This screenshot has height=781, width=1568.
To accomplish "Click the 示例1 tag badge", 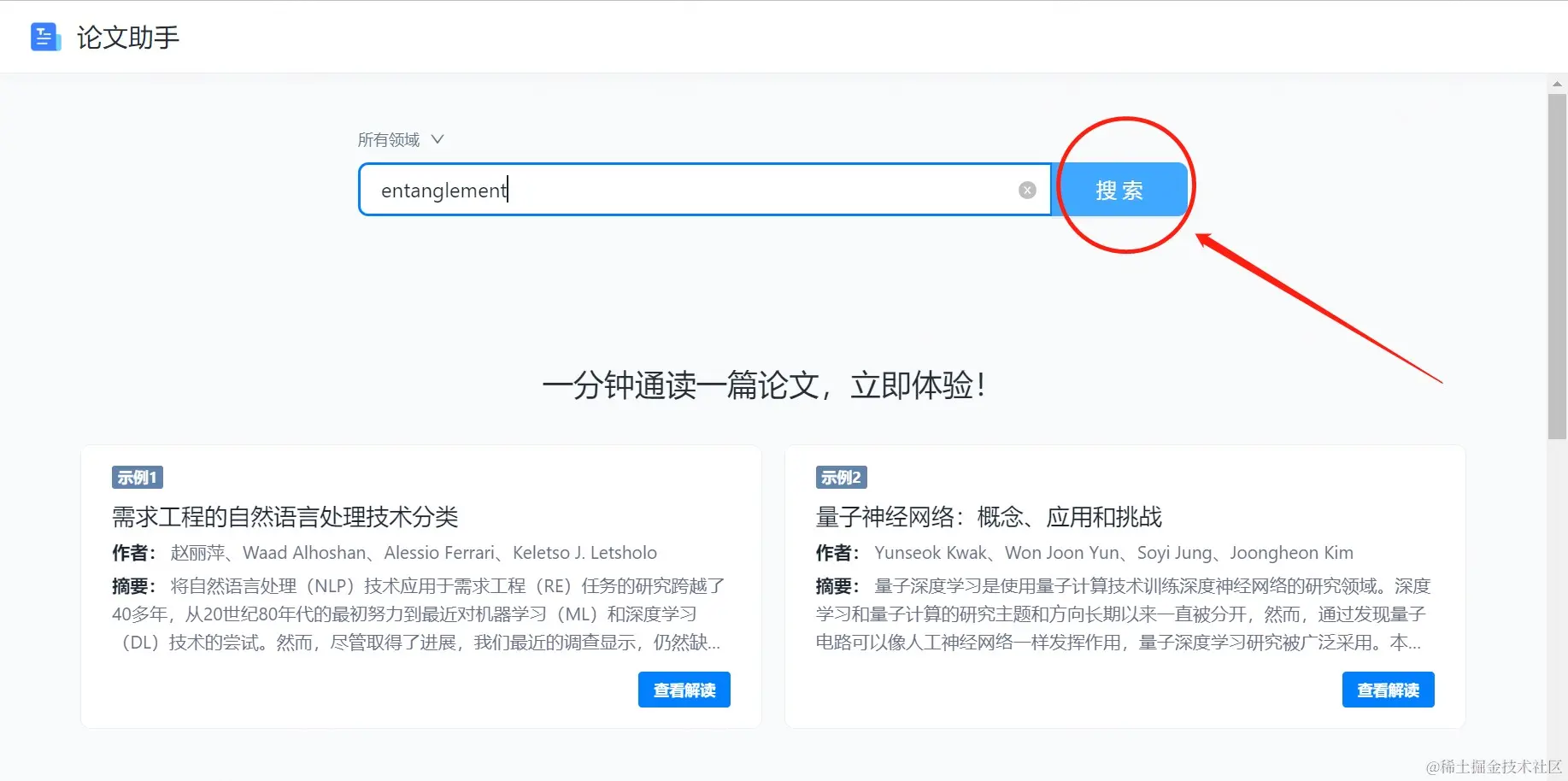I will click(138, 478).
